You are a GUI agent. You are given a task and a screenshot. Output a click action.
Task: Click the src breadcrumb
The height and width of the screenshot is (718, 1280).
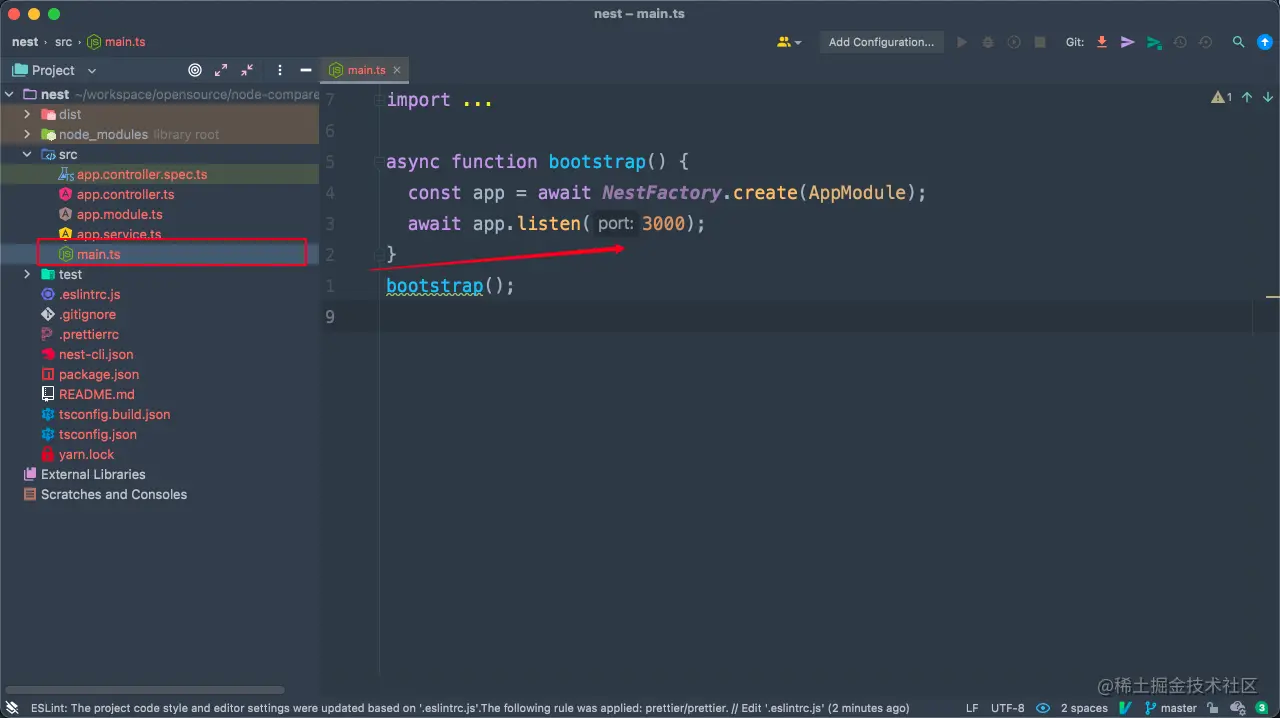64,42
